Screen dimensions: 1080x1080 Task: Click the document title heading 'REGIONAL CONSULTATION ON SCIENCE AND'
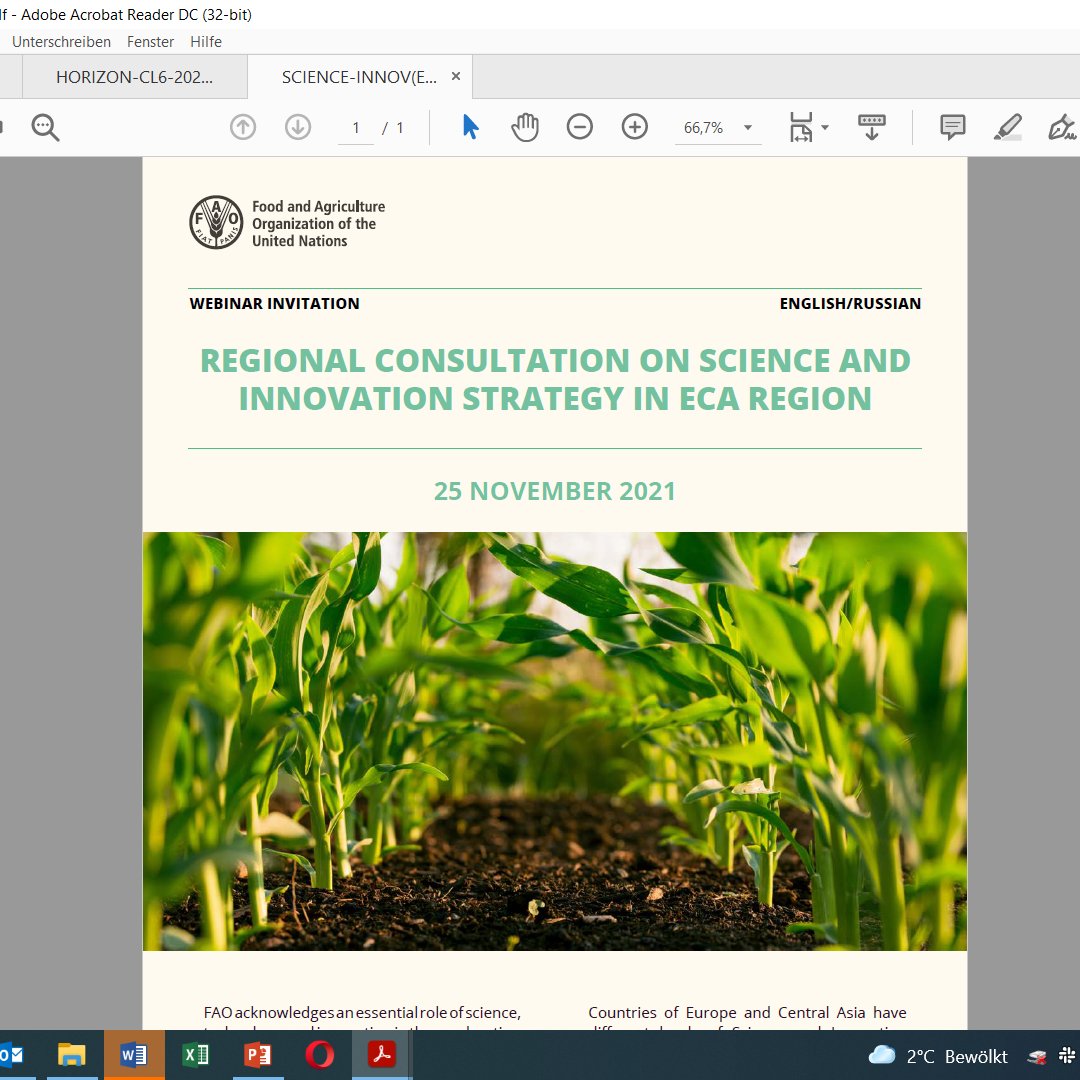click(555, 361)
